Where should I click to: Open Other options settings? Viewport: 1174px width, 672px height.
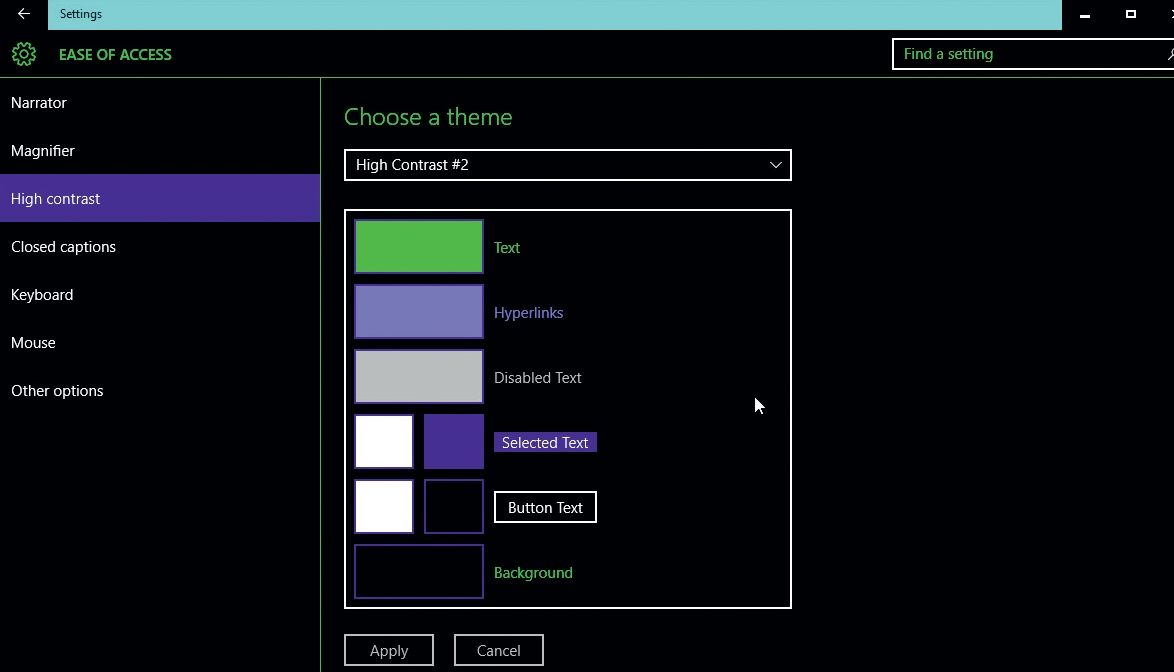[57, 390]
